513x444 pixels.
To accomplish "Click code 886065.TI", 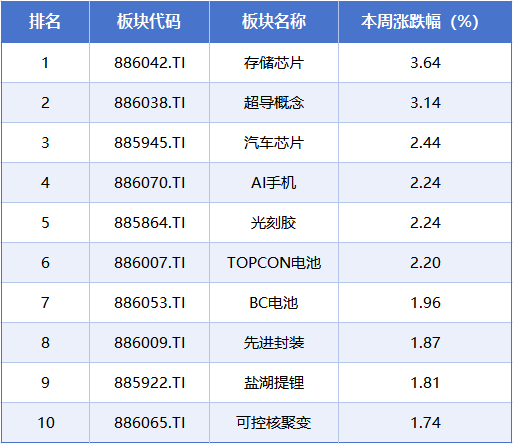I will [x=150, y=423].
